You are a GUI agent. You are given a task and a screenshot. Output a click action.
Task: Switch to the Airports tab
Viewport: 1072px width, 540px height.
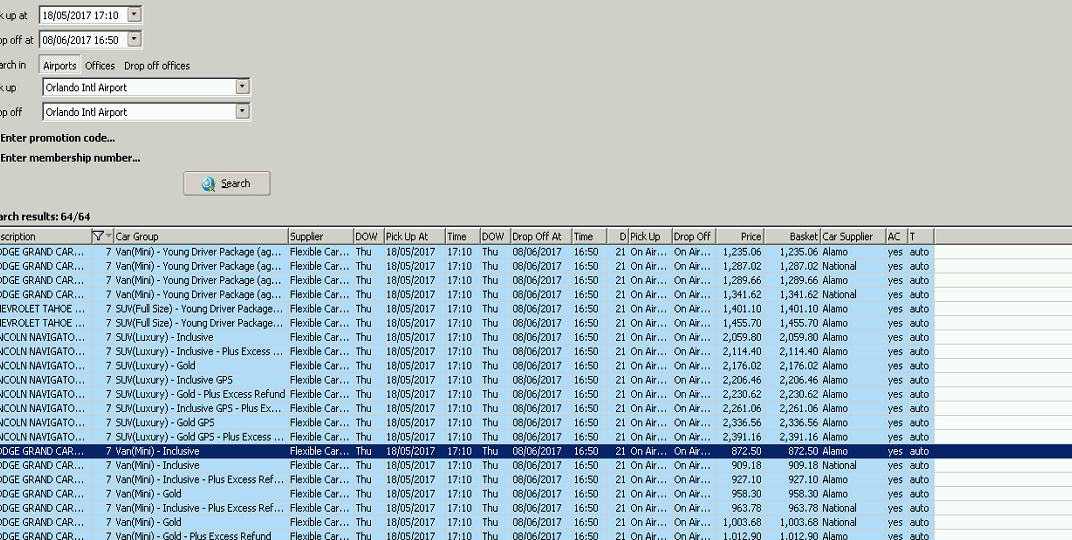(x=59, y=66)
